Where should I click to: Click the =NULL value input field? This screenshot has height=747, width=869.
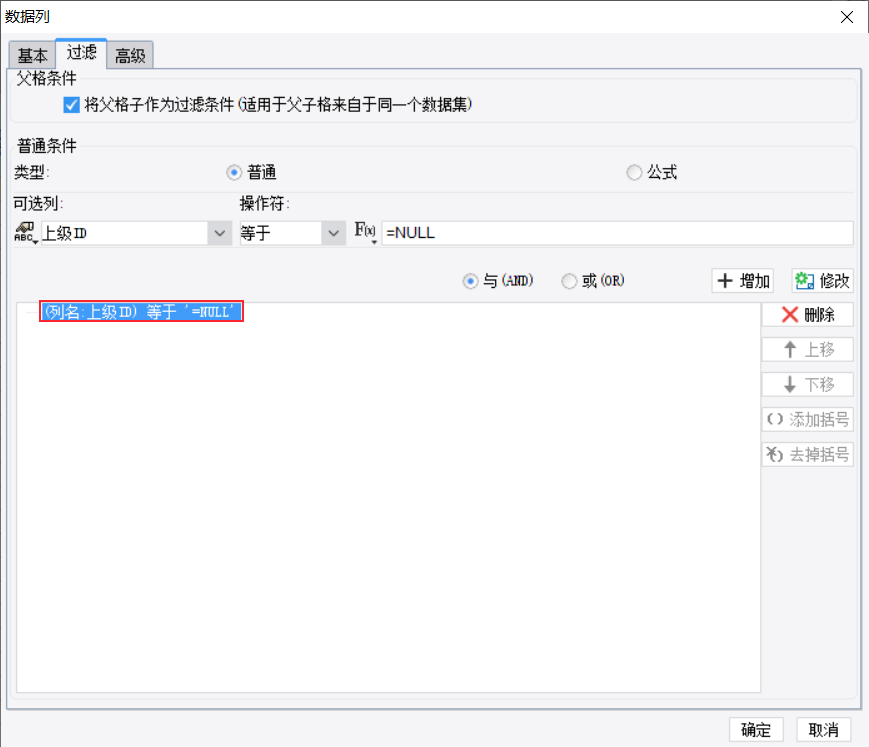[x=617, y=233]
